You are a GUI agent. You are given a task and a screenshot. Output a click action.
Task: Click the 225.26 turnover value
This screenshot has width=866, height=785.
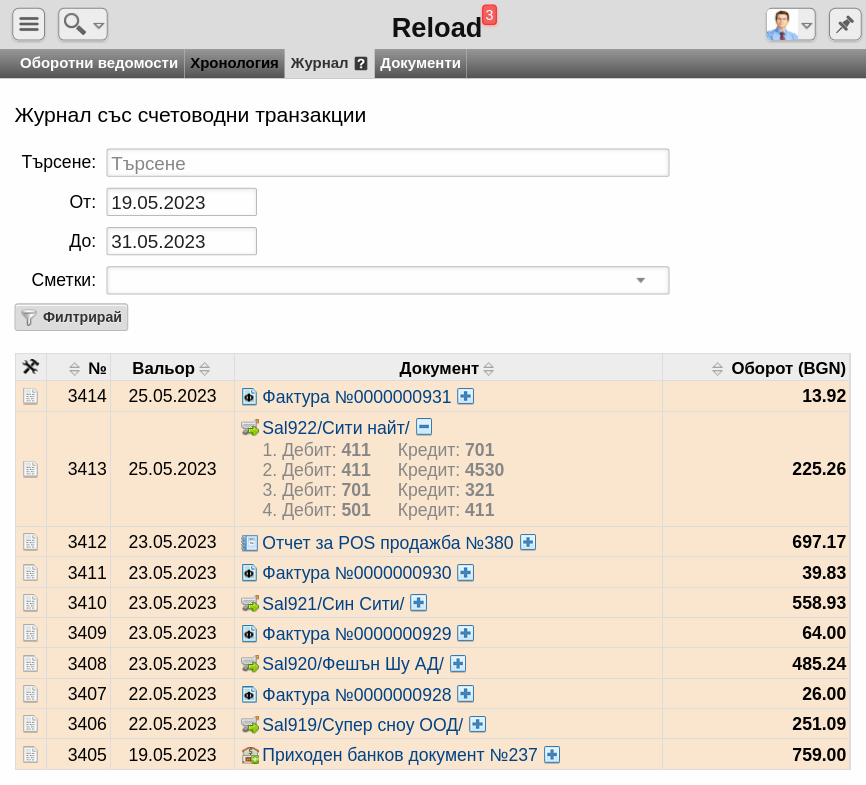click(x=819, y=469)
